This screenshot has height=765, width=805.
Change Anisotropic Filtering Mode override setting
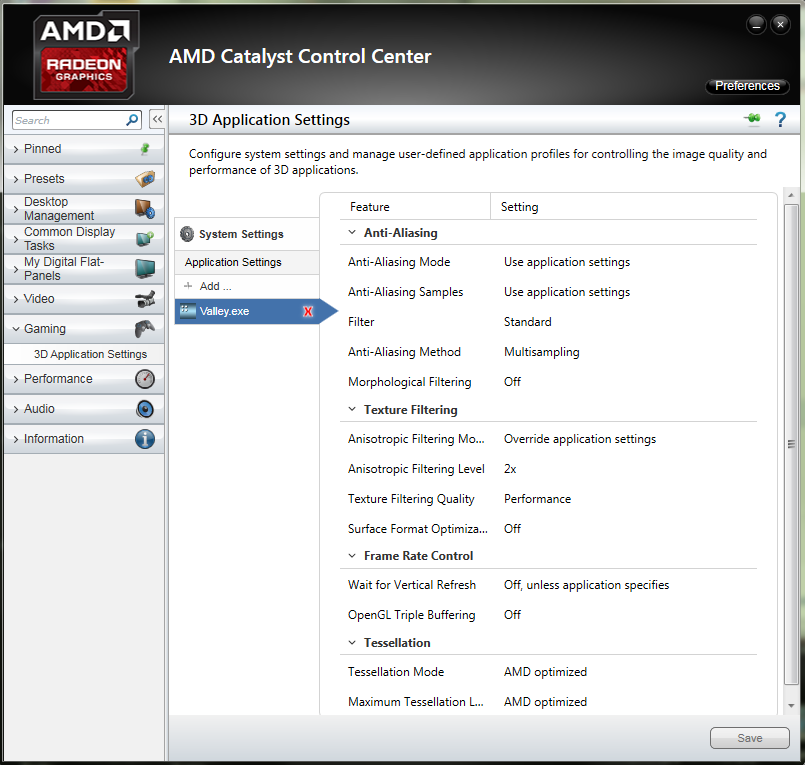[x=580, y=439]
